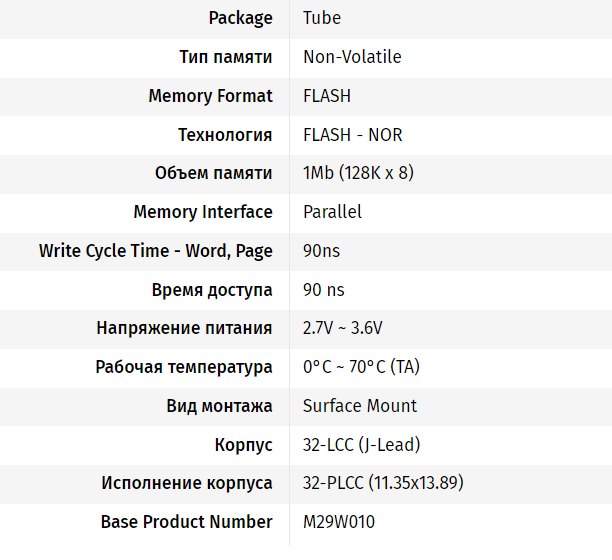Click the Base Product Number label
This screenshot has height=560, width=612.
point(186,522)
